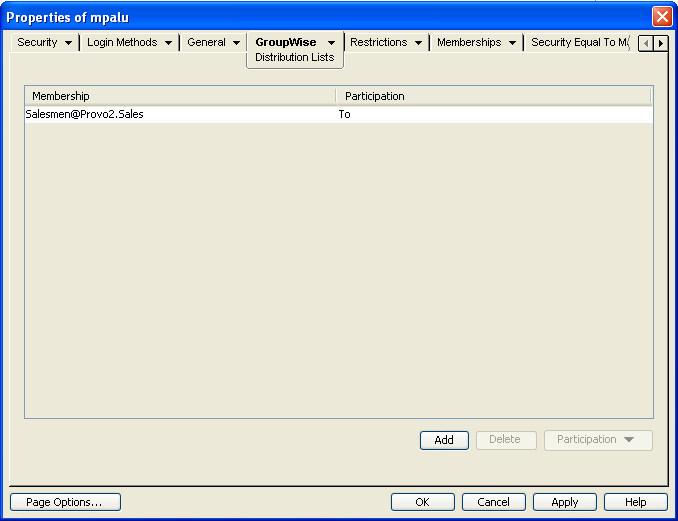The width and height of the screenshot is (678, 521).
Task: Switch to the Login Methods tab
Action: click(122, 42)
